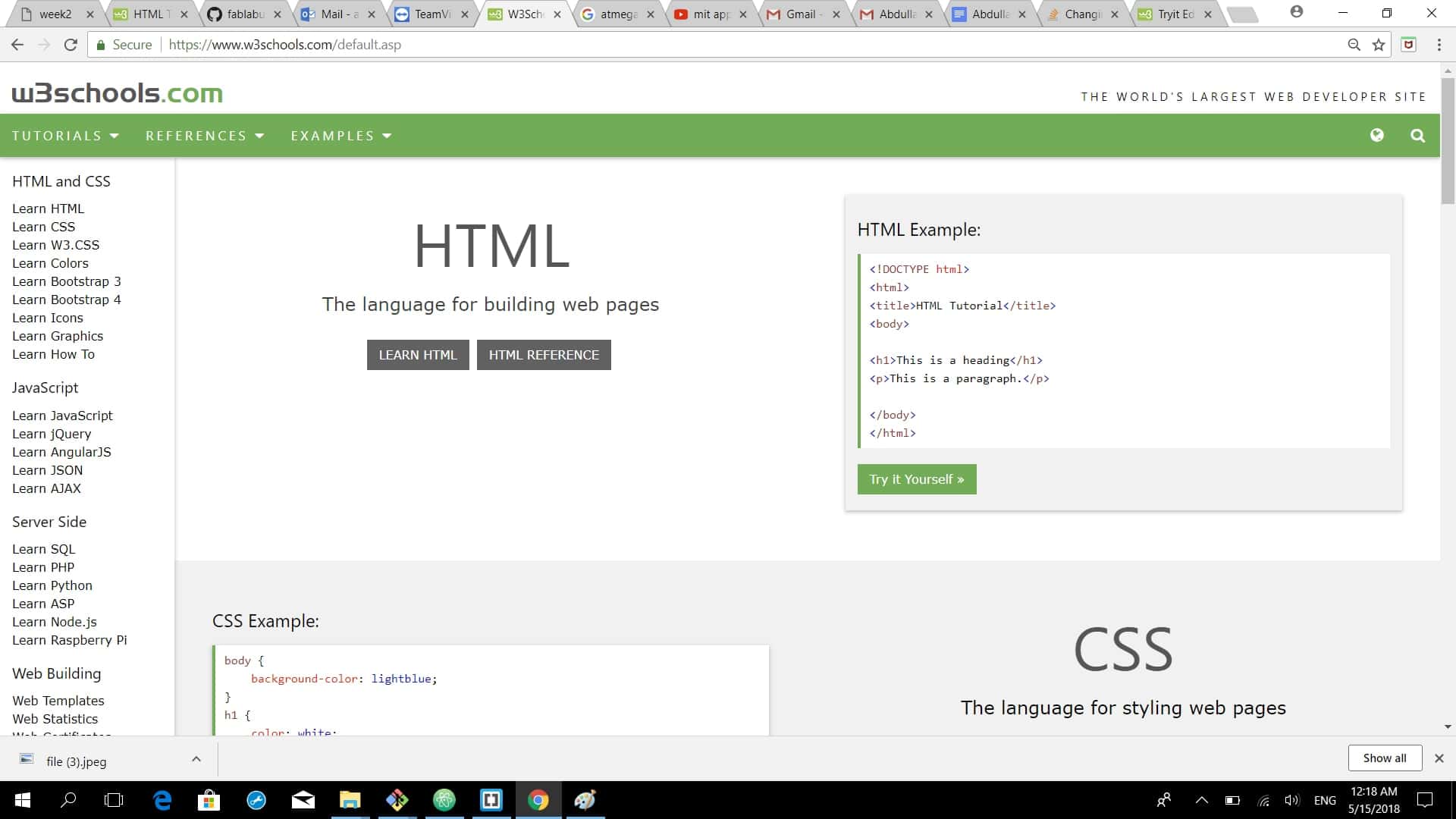The height and width of the screenshot is (819, 1456).
Task: Open the Learn jQuery sidebar link
Action: click(52, 434)
